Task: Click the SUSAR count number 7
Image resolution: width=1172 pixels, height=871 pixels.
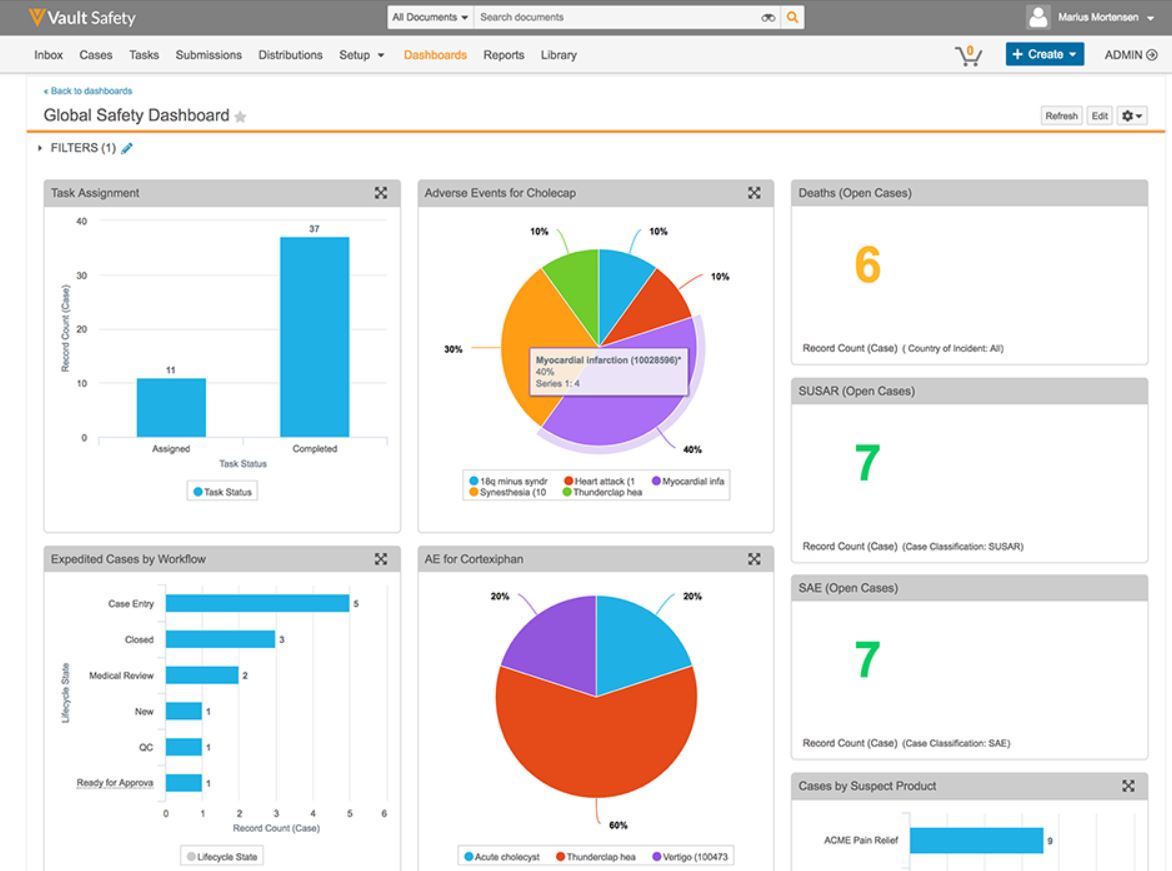Action: tap(867, 462)
